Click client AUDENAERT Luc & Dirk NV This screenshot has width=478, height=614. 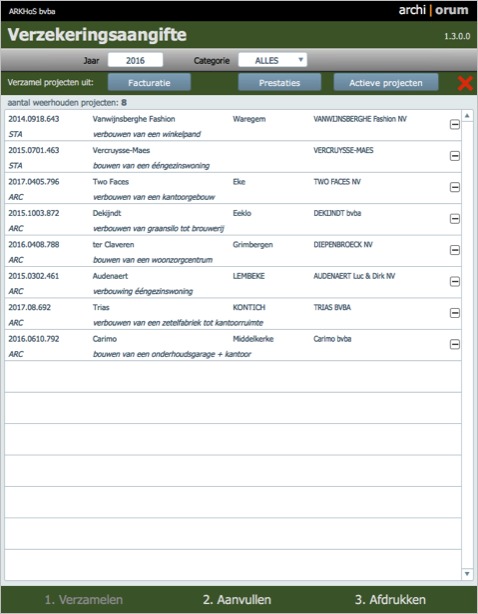click(x=354, y=276)
